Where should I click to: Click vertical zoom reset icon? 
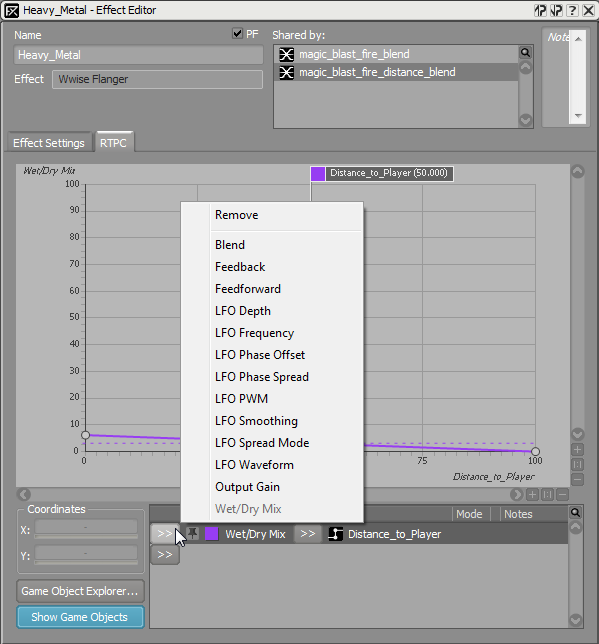(578, 465)
